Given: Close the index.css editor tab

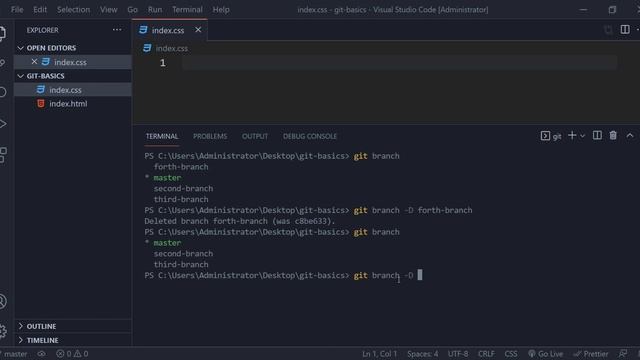Looking at the screenshot, I should (x=198, y=30).
